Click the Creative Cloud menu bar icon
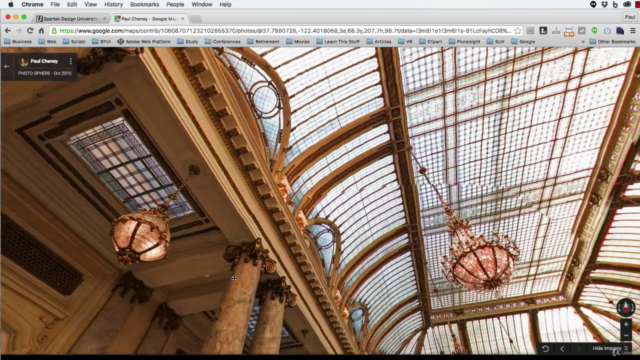 pyautogui.click(x=627, y=4)
